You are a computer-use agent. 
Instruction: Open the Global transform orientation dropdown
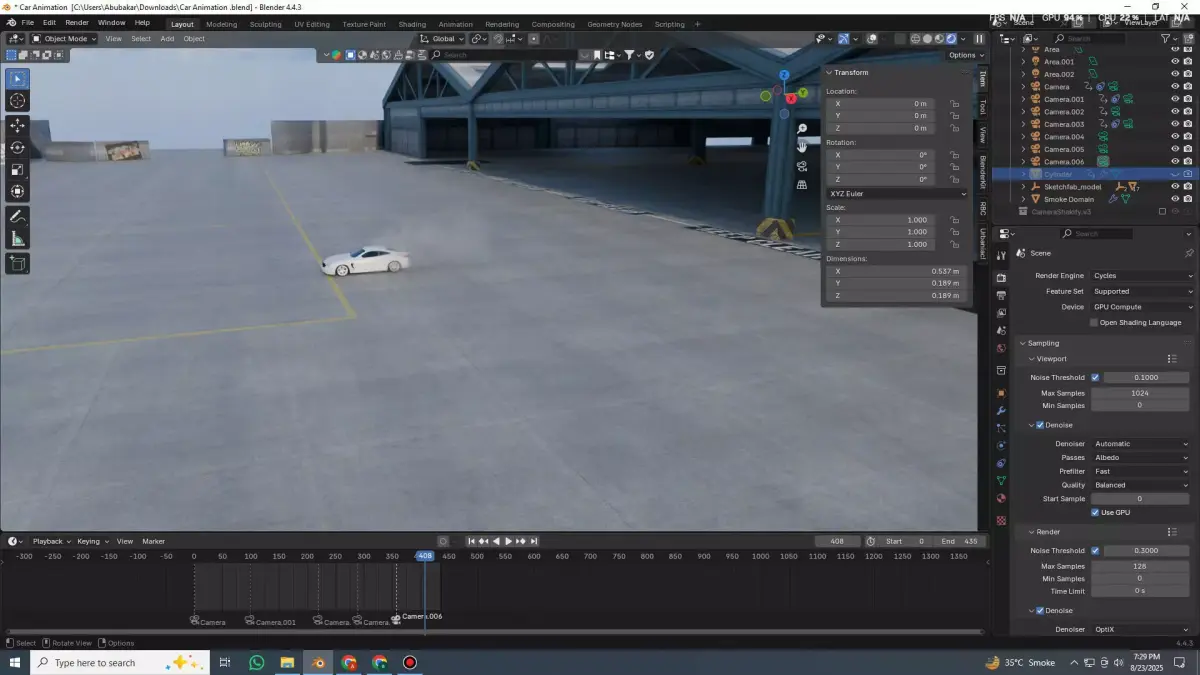pyautogui.click(x=442, y=39)
